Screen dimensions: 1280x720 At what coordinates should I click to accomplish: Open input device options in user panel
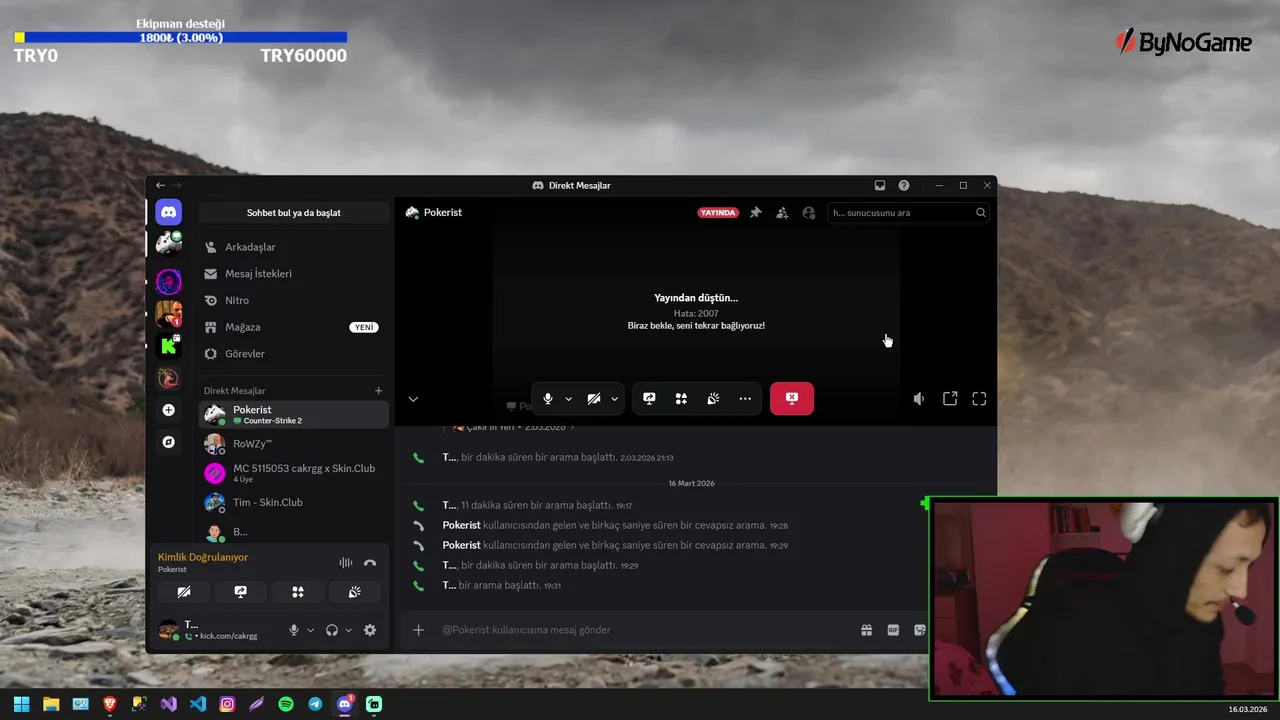[x=310, y=630]
